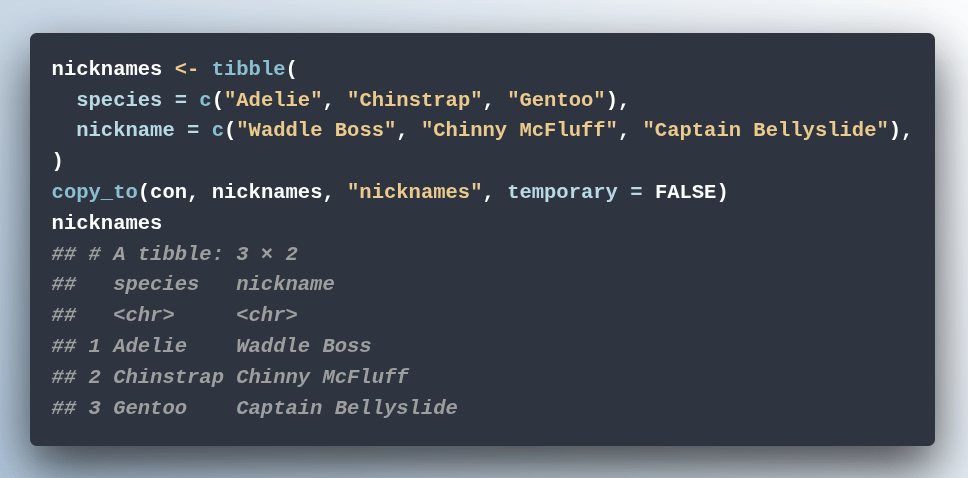The height and width of the screenshot is (478, 968).
Task: Click the "Captain Bellyslide" string literal
Action: (766, 130)
